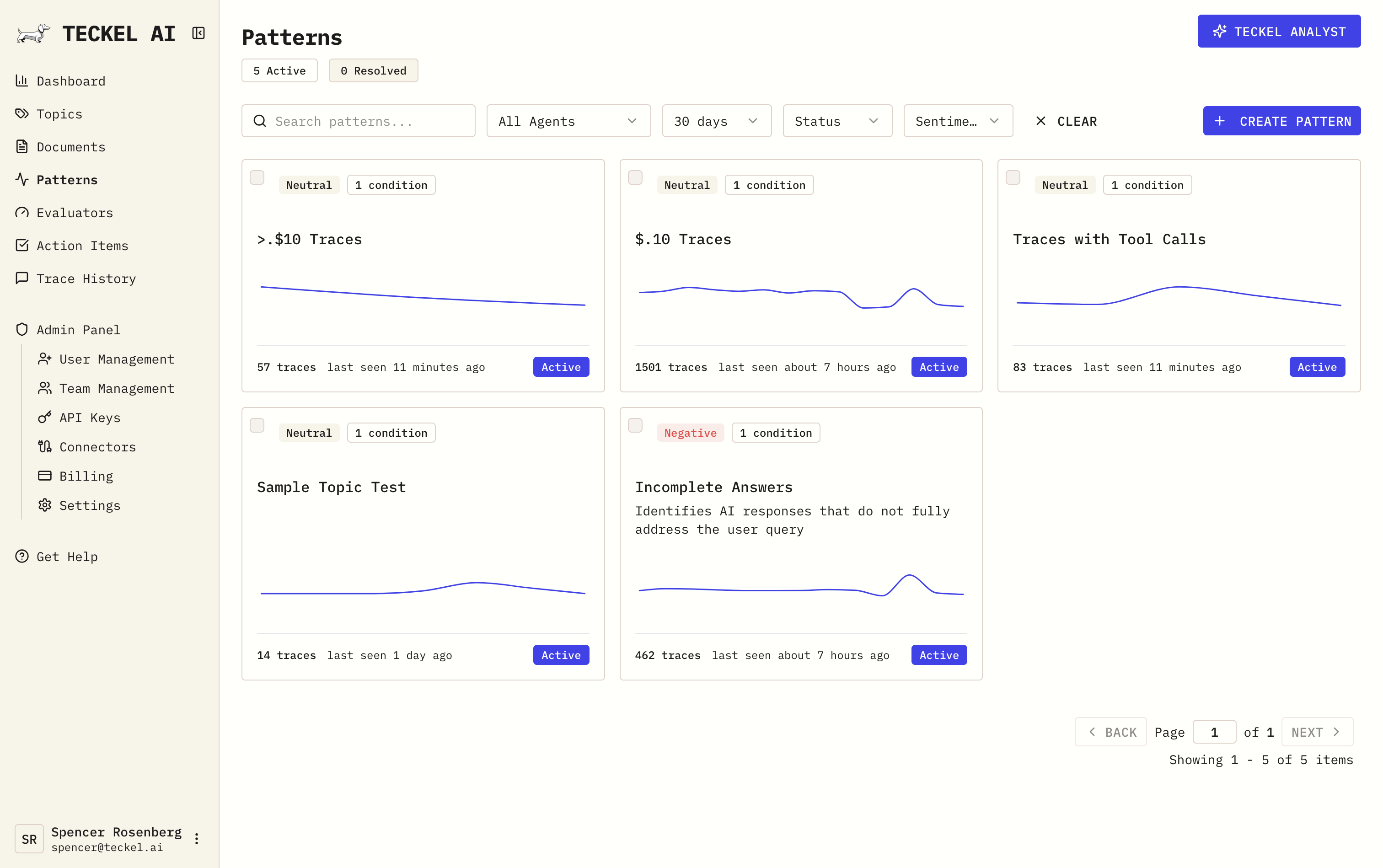Image resolution: width=1383 pixels, height=868 pixels.
Task: Open the Dashboard bar chart icon
Action: click(22, 81)
